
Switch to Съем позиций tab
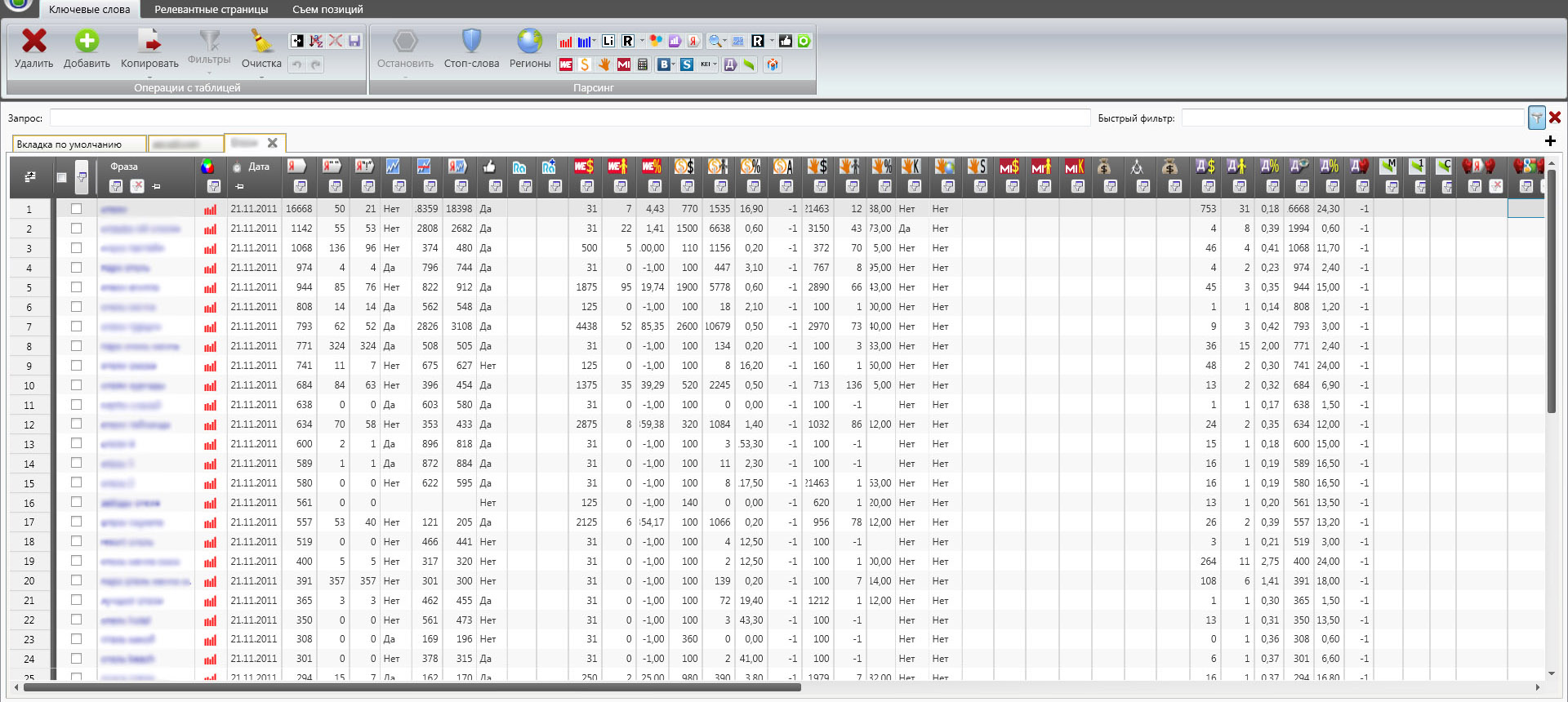pyautogui.click(x=327, y=10)
